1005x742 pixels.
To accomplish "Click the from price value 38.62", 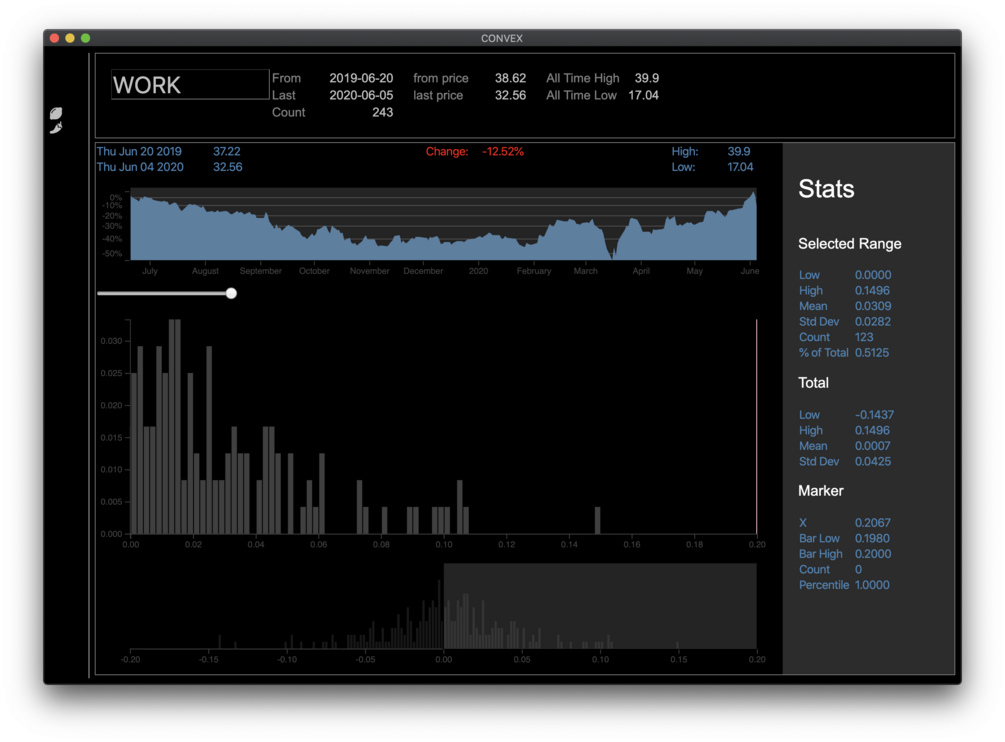I will click(x=510, y=78).
